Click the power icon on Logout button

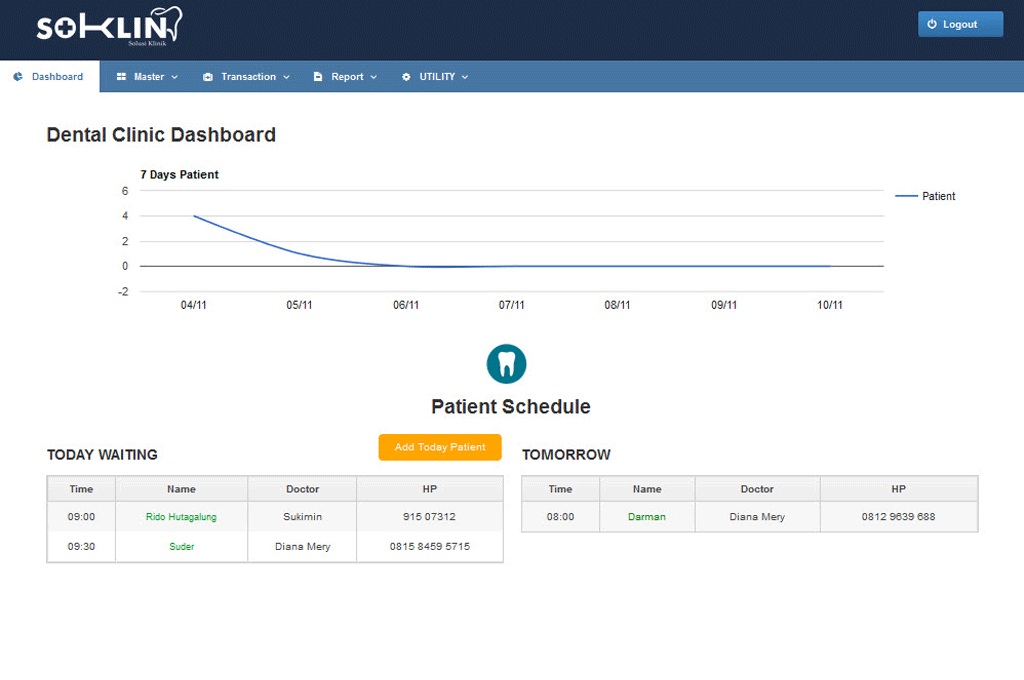coord(932,24)
